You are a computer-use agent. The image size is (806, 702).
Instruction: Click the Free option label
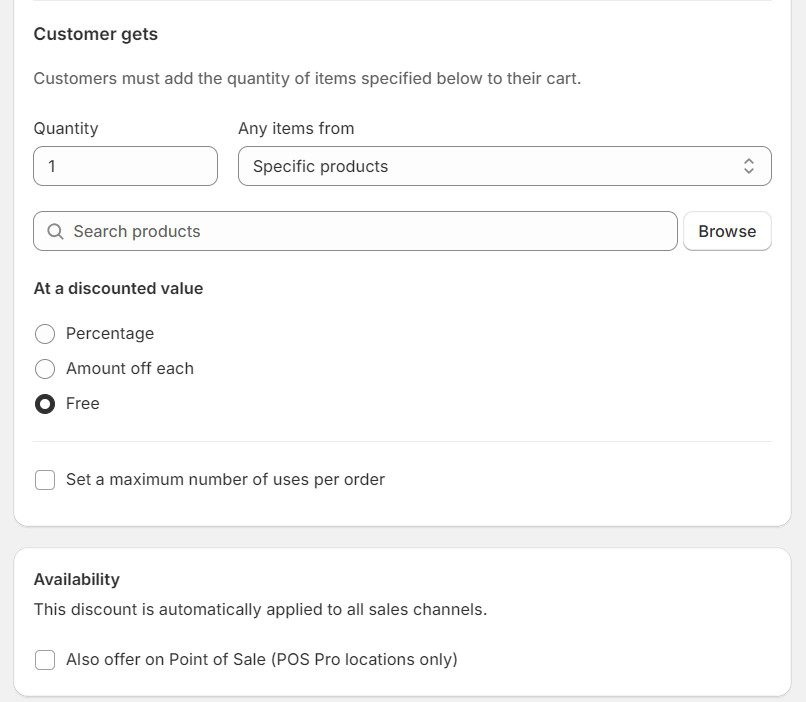tap(83, 404)
